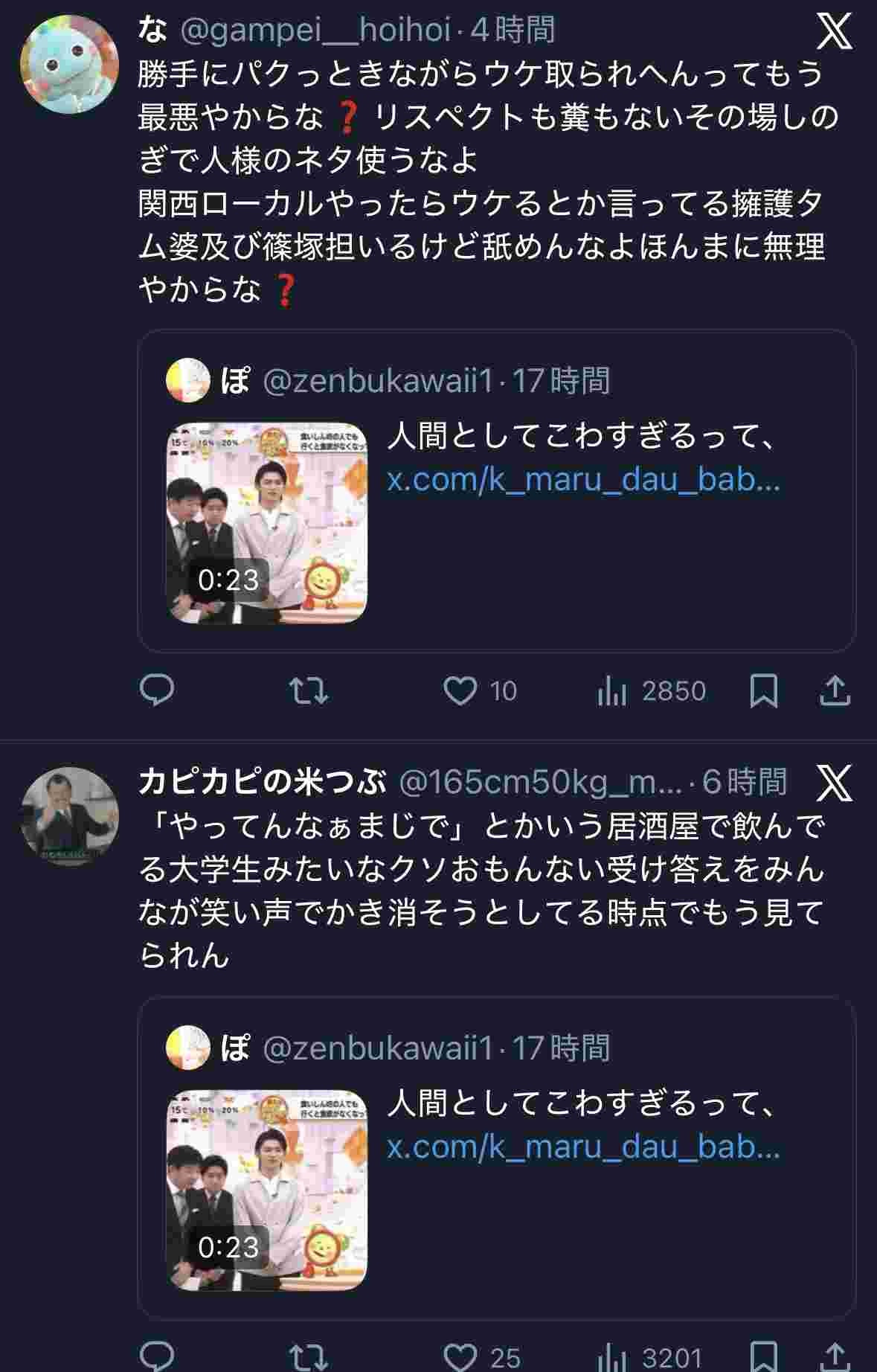Like the tweet with 10 likes

tap(460, 690)
